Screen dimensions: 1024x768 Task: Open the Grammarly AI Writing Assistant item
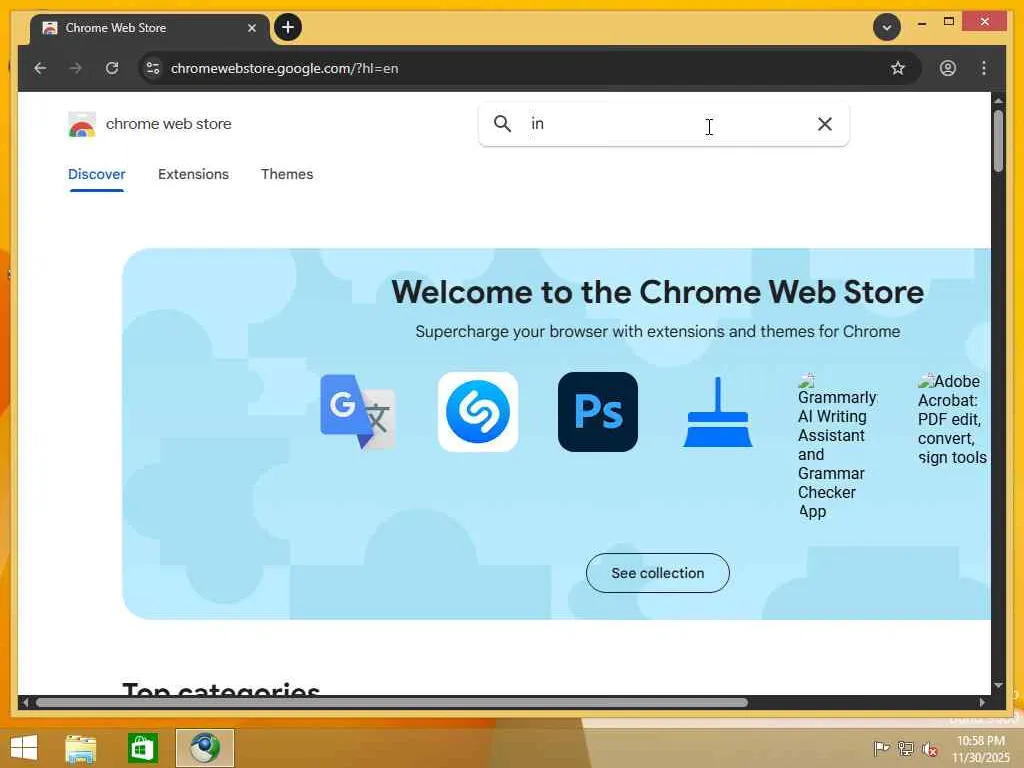point(837,447)
